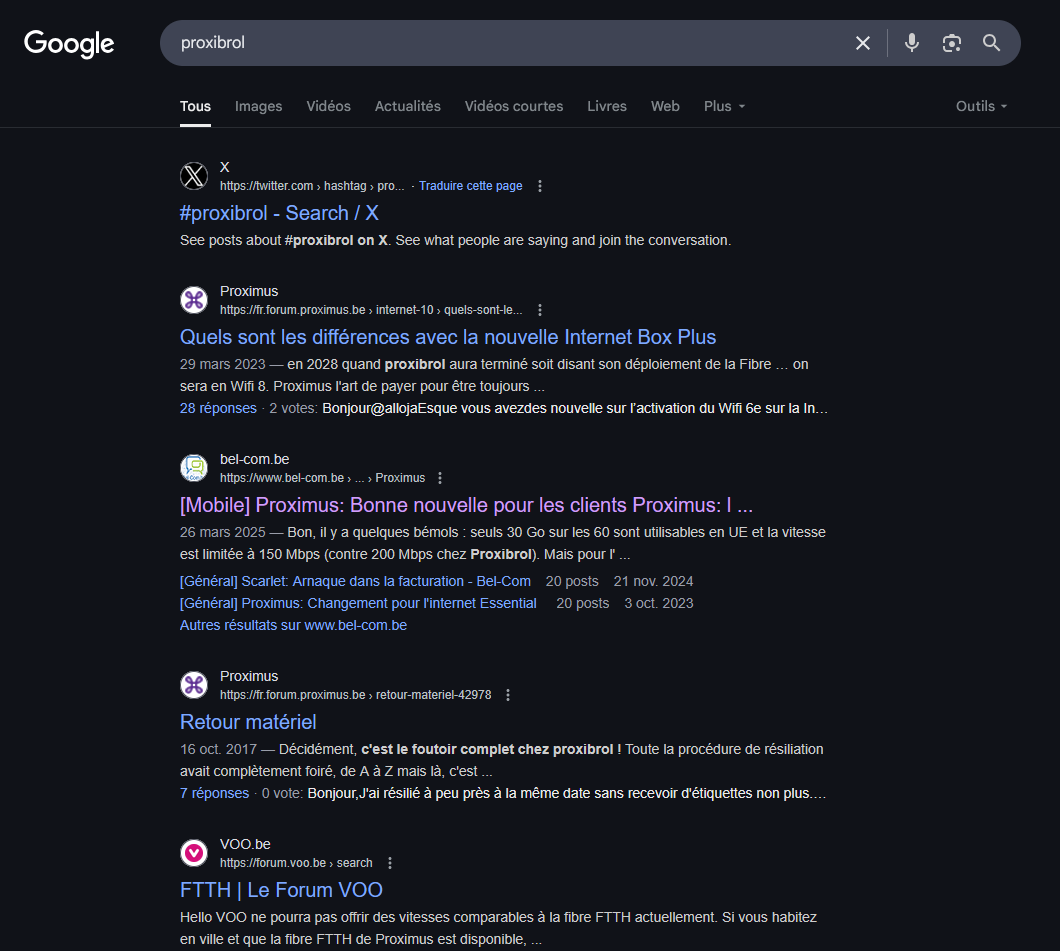Click the Google logo
The image size is (1060, 951).
click(69, 43)
